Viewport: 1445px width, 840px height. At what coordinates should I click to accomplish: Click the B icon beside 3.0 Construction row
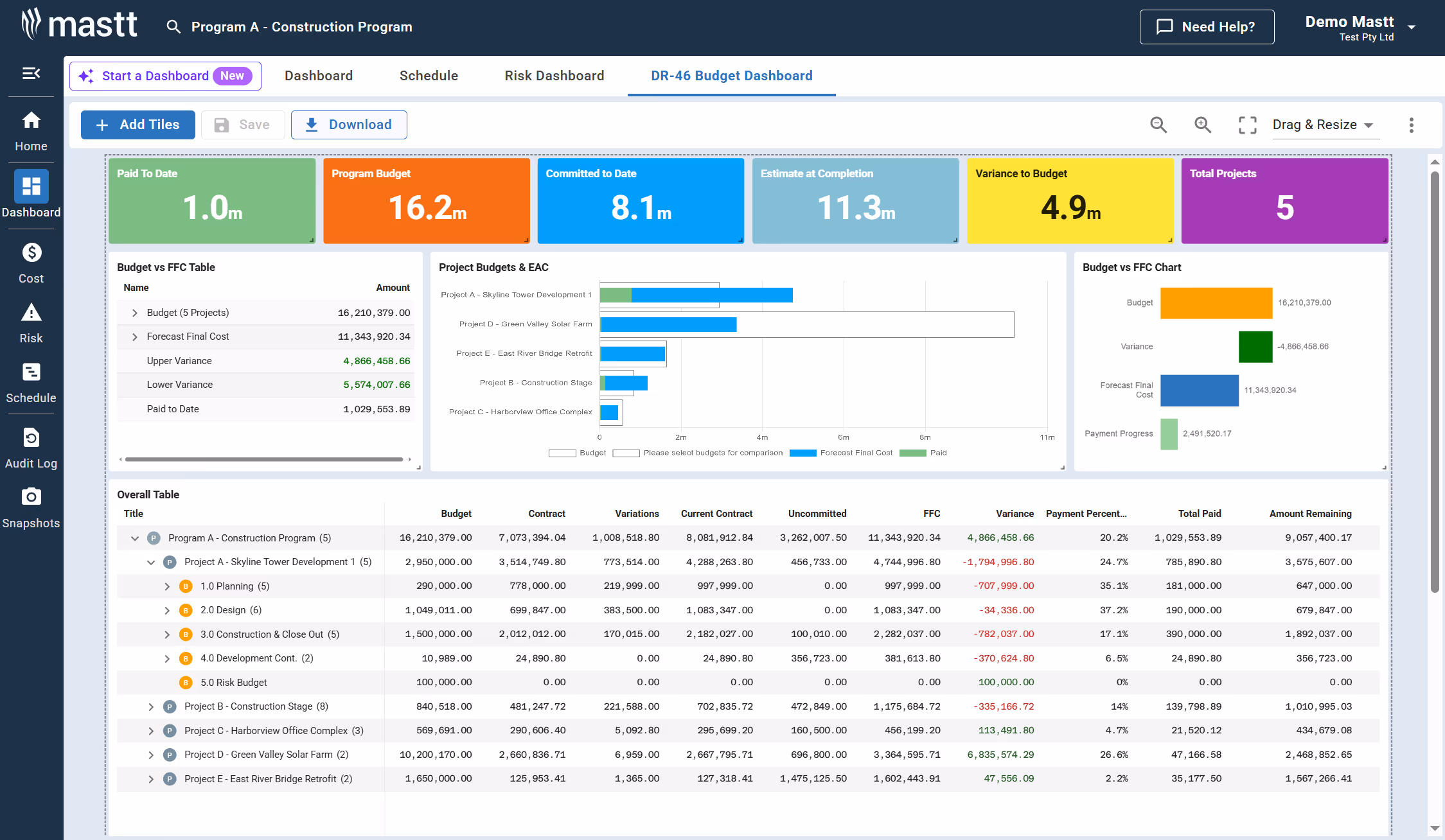[186, 634]
